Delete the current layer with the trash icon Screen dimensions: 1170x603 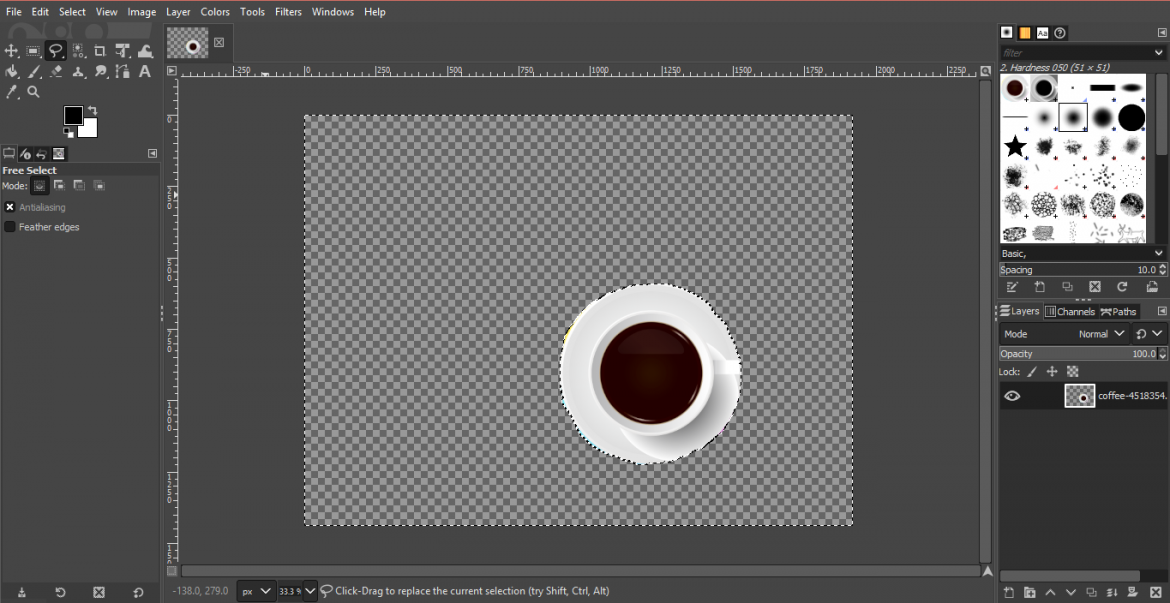pyautogui.click(x=1156, y=592)
